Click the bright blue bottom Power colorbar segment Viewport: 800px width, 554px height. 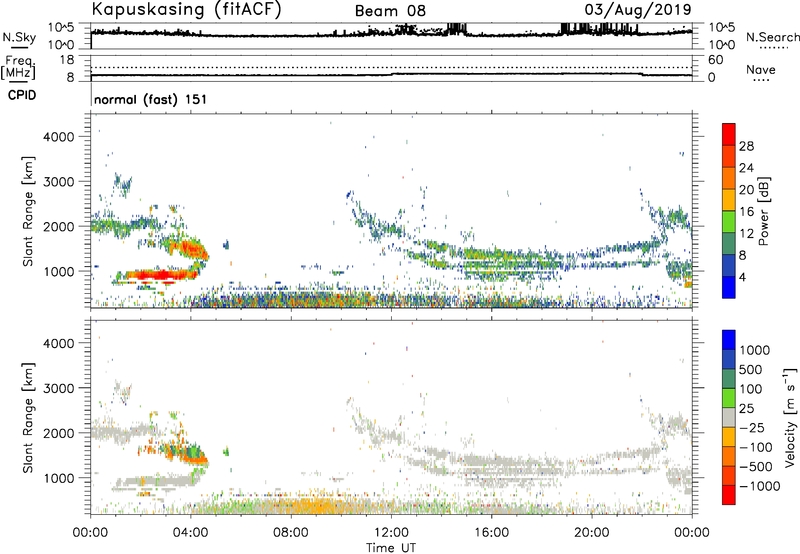729,287
